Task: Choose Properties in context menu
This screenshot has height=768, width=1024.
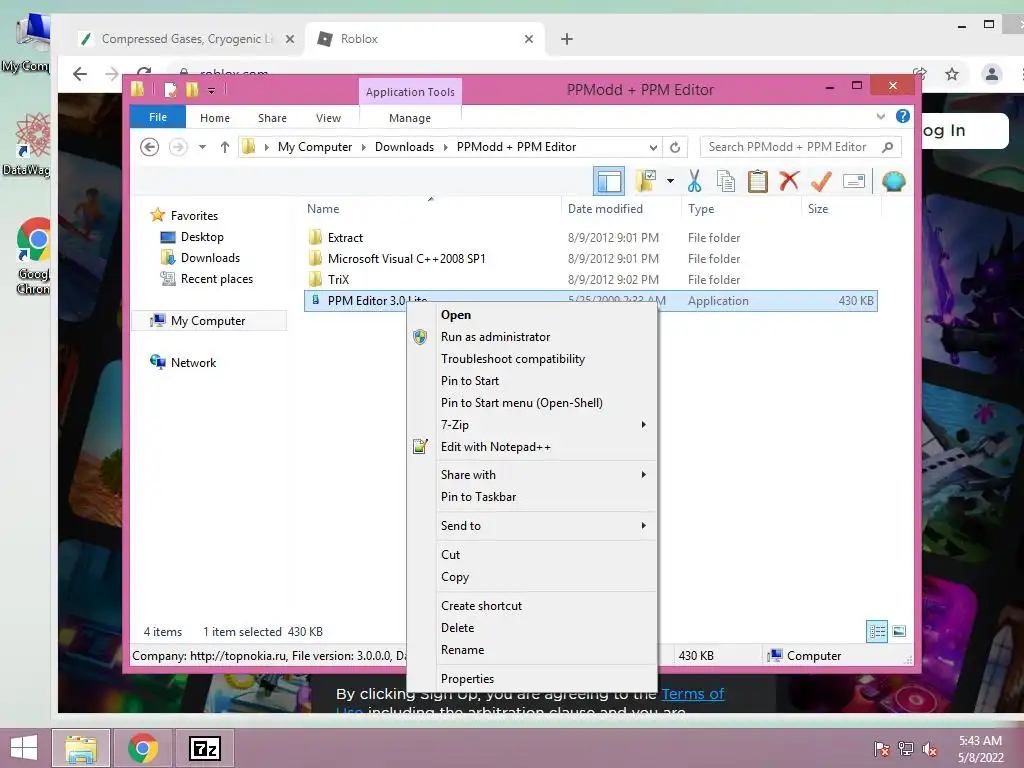Action: 532,679
